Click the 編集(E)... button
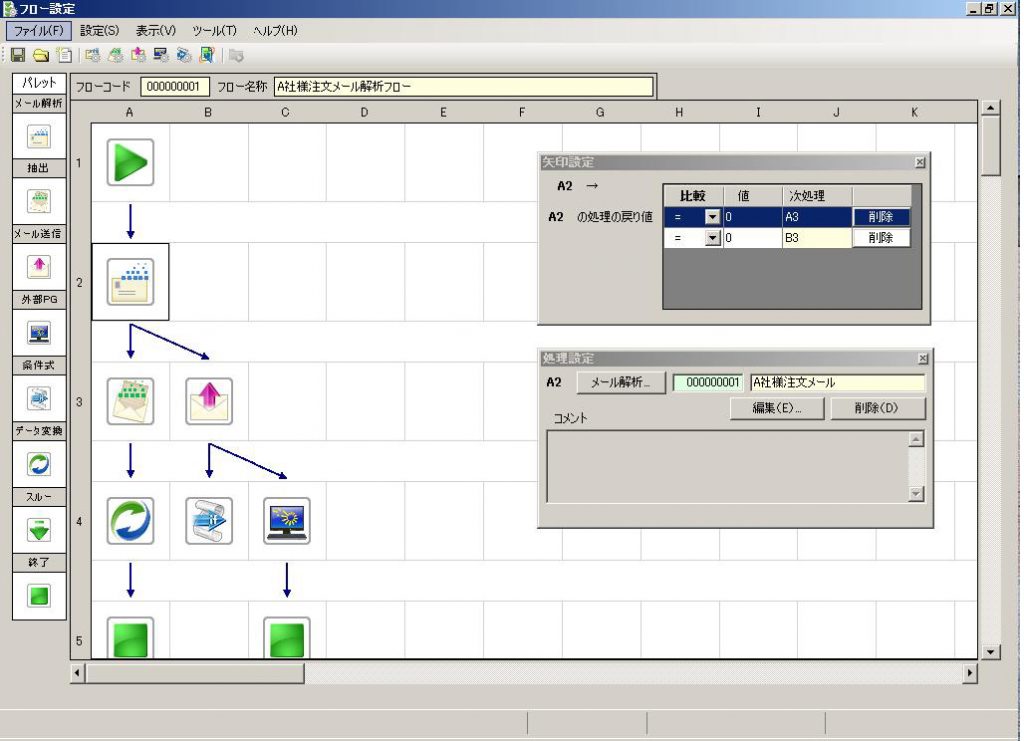This screenshot has height=741, width=1024. [776, 408]
